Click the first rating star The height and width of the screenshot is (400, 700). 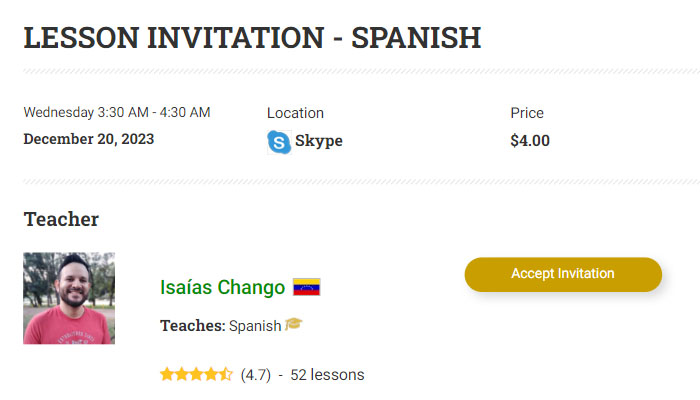[x=167, y=375]
